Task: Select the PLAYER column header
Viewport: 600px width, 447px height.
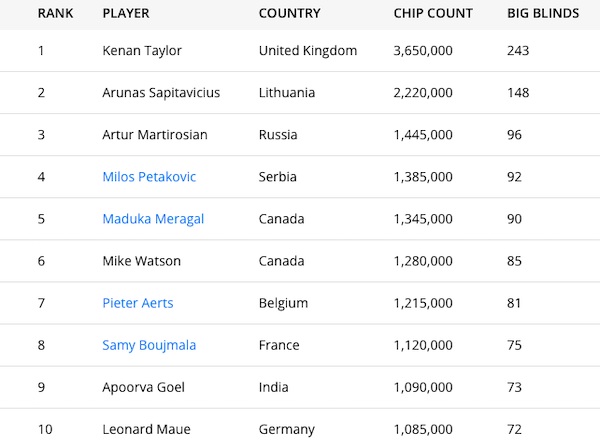Action: click(126, 14)
